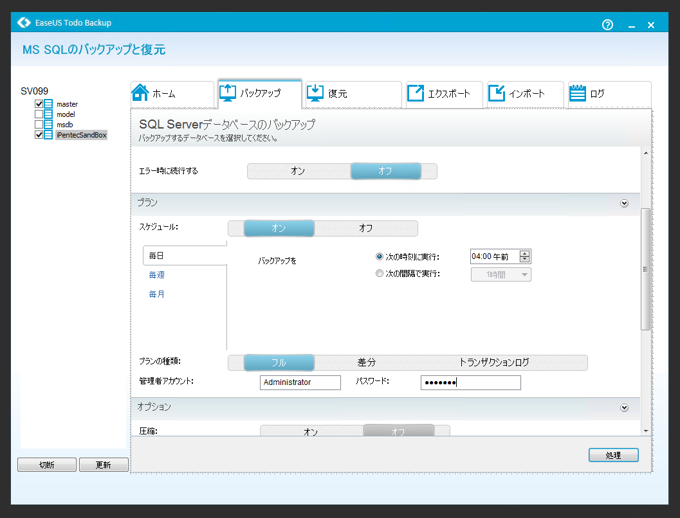The image size is (680, 518).
Task: Click the Restore (復元) download icon
Action: pos(315,93)
